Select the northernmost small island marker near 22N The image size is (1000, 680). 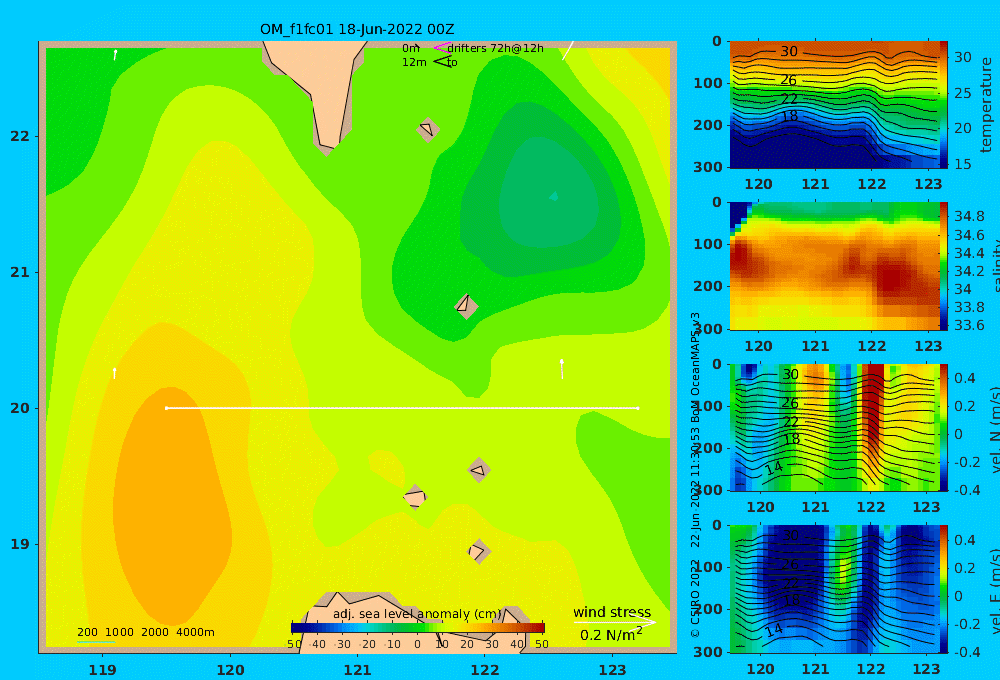point(427,130)
